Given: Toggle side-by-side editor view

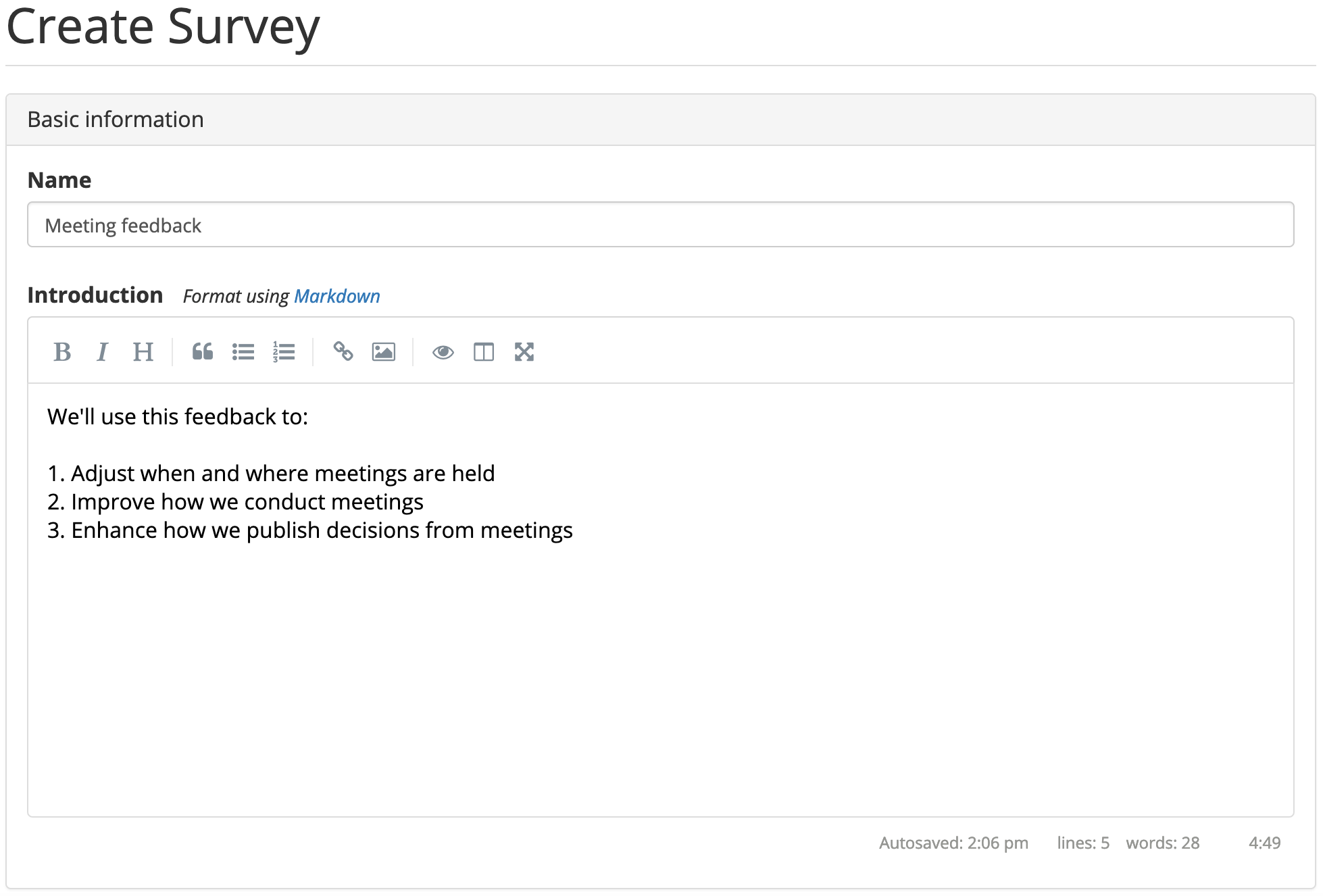Looking at the screenshot, I should pyautogui.click(x=484, y=352).
